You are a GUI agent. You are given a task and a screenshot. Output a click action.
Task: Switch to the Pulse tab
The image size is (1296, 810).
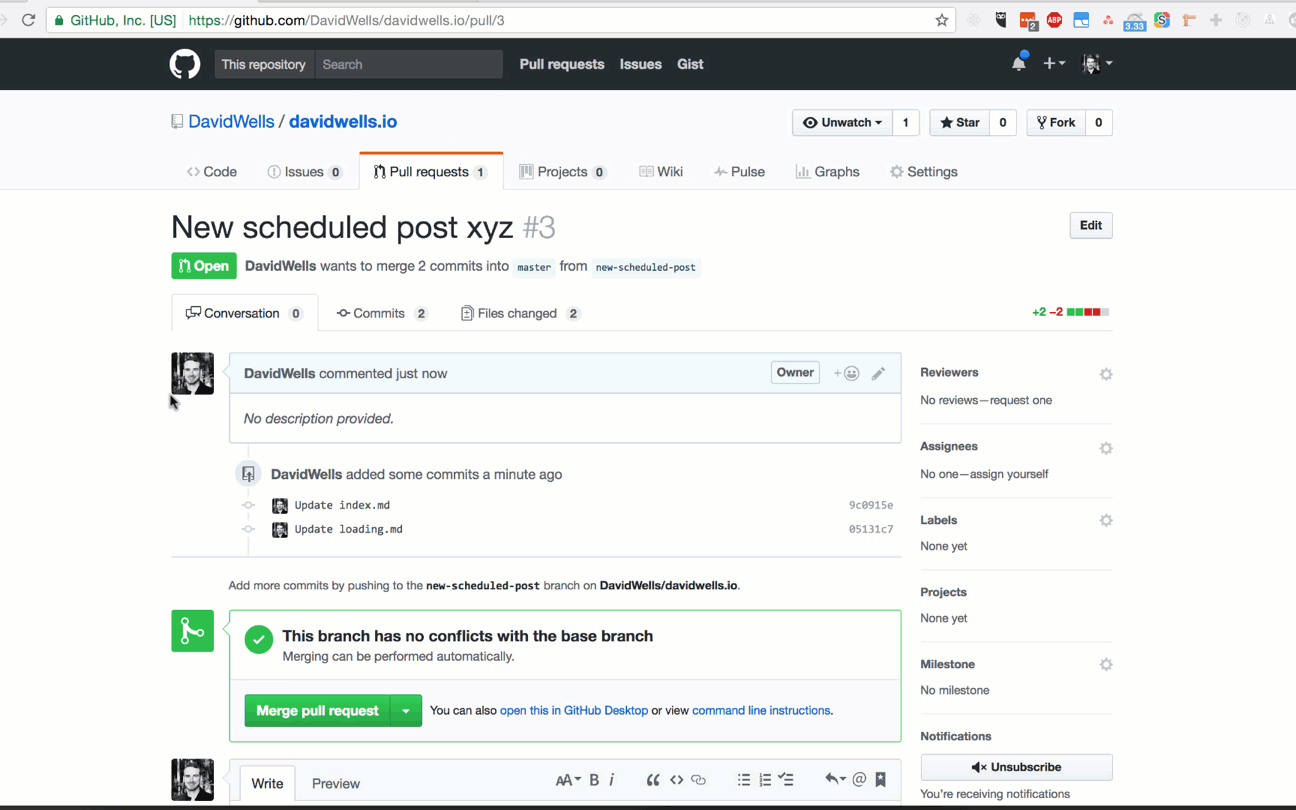tap(740, 172)
